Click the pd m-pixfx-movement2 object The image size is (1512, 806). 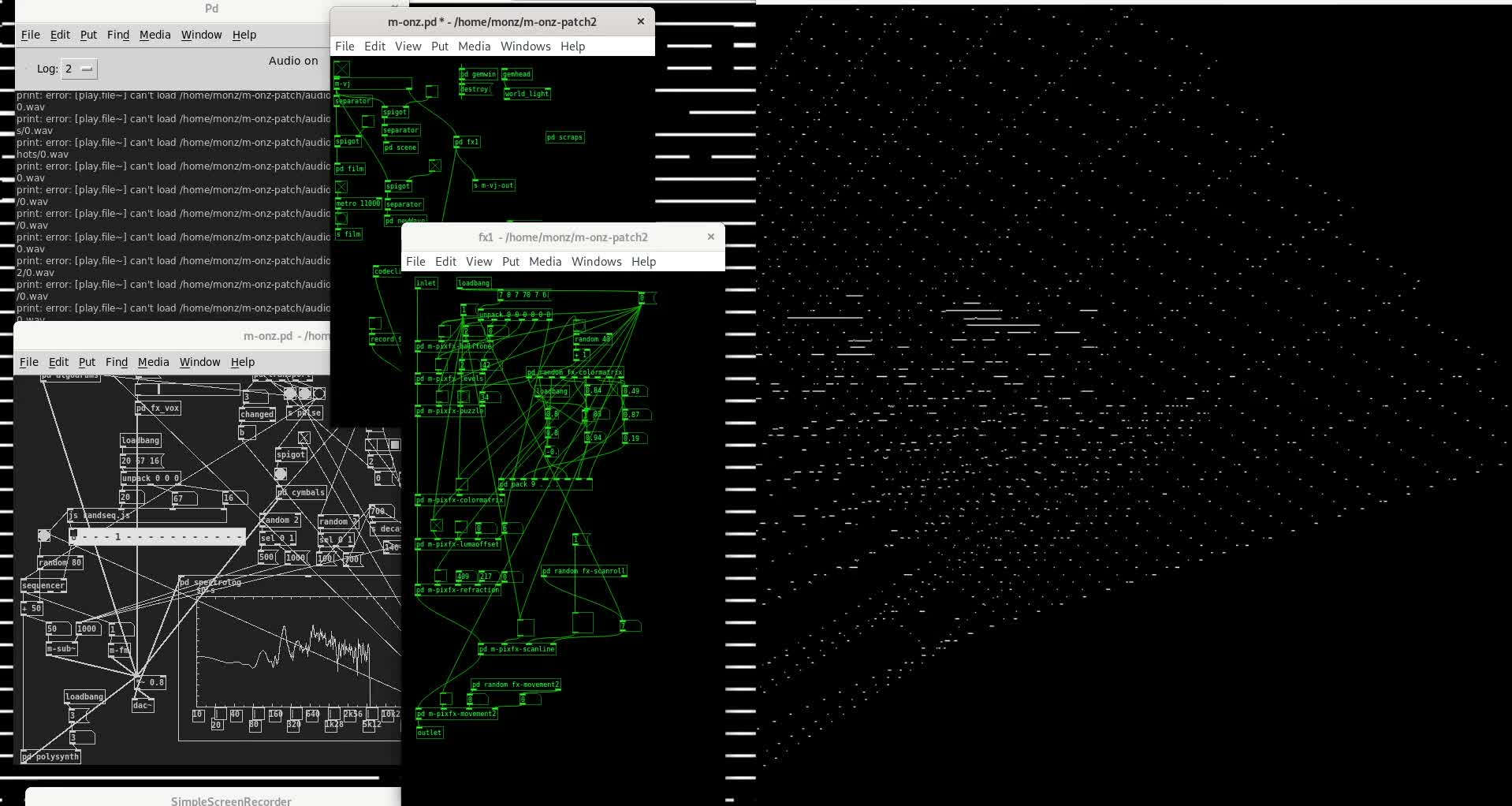coord(456,714)
